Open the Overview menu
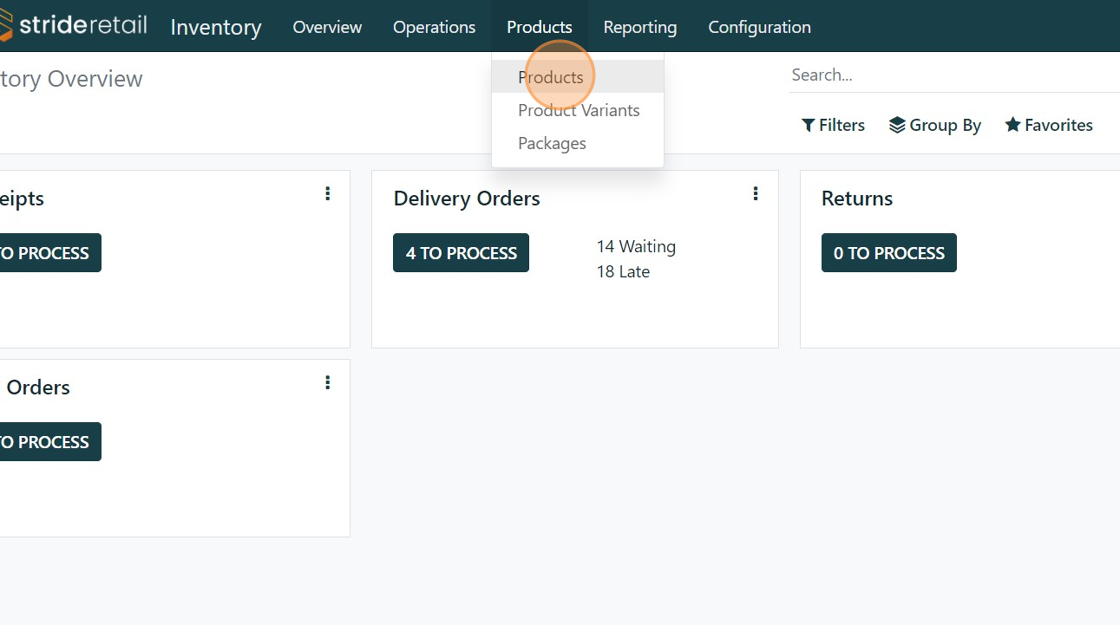Image resolution: width=1120 pixels, height=625 pixels. tap(327, 27)
